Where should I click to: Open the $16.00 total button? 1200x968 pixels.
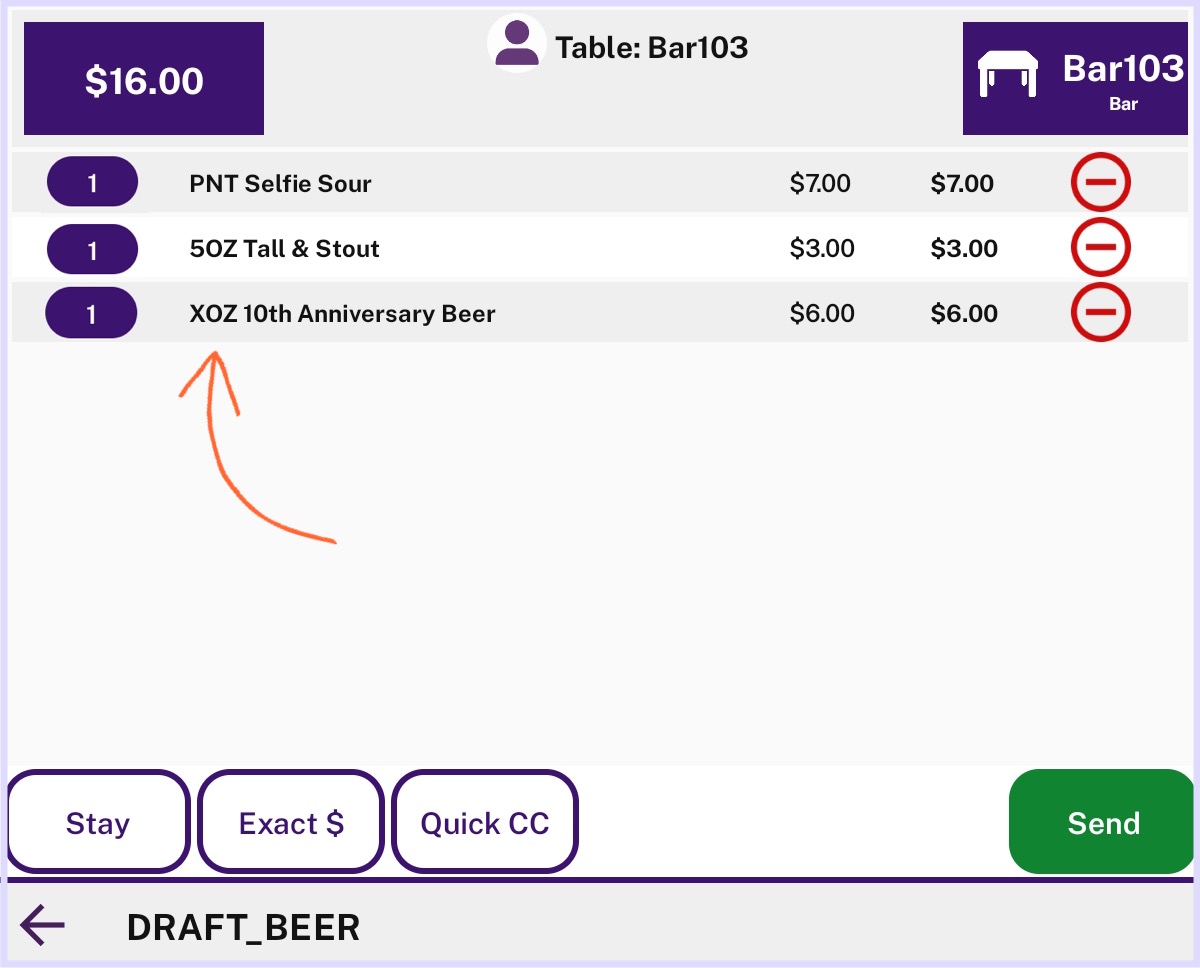(x=144, y=78)
